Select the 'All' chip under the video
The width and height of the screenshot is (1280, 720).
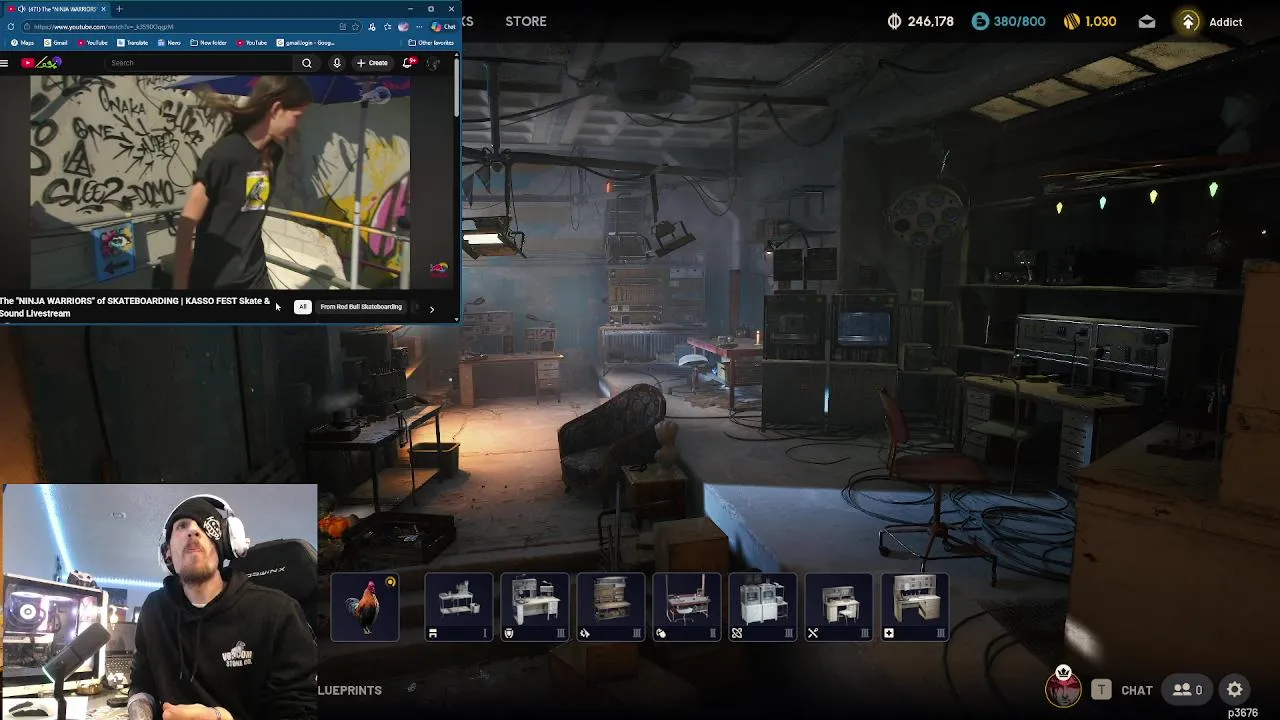[x=302, y=307]
